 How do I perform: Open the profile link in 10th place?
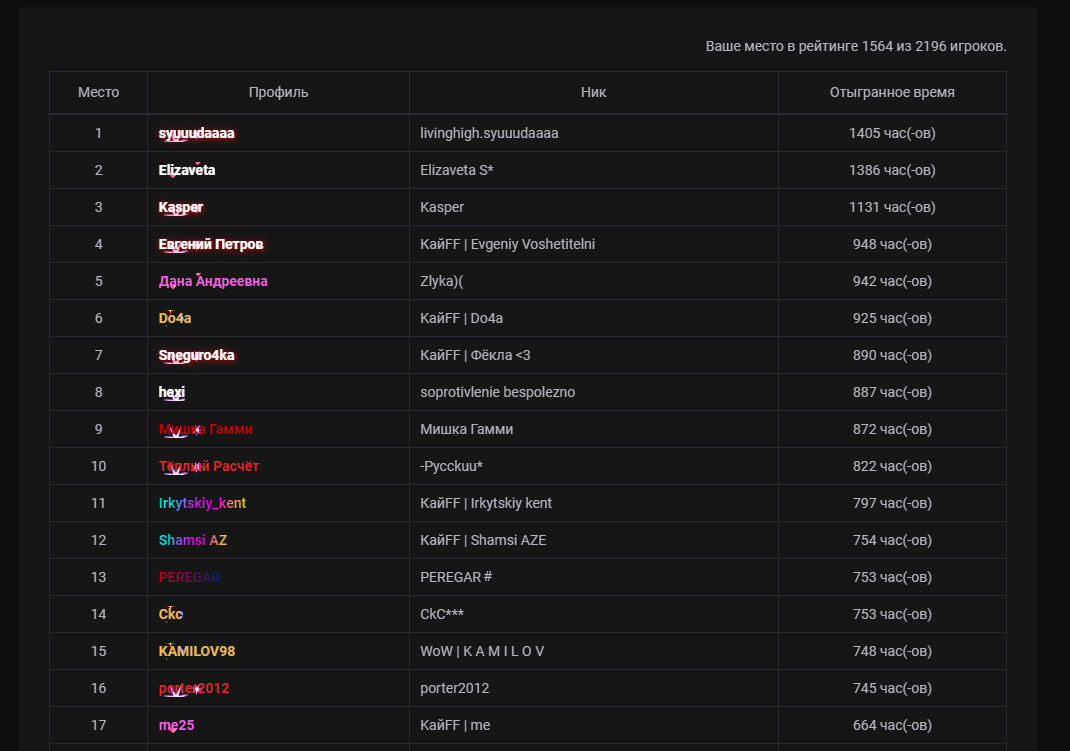(209, 466)
